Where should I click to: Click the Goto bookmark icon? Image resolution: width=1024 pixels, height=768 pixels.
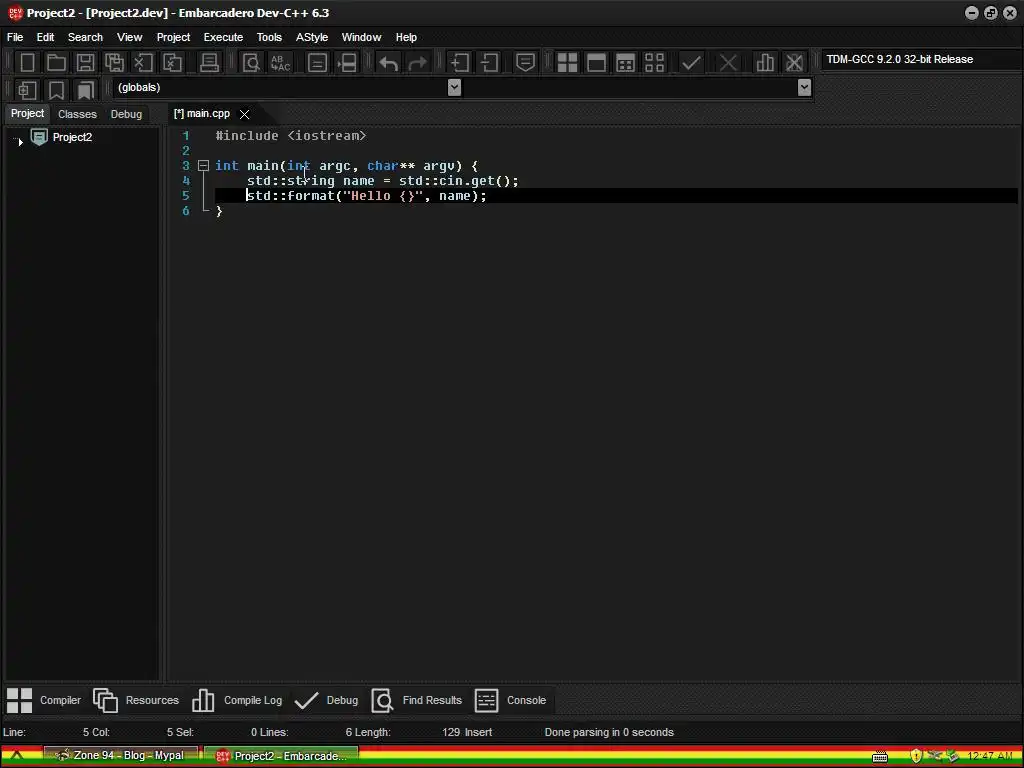[x=85, y=90]
